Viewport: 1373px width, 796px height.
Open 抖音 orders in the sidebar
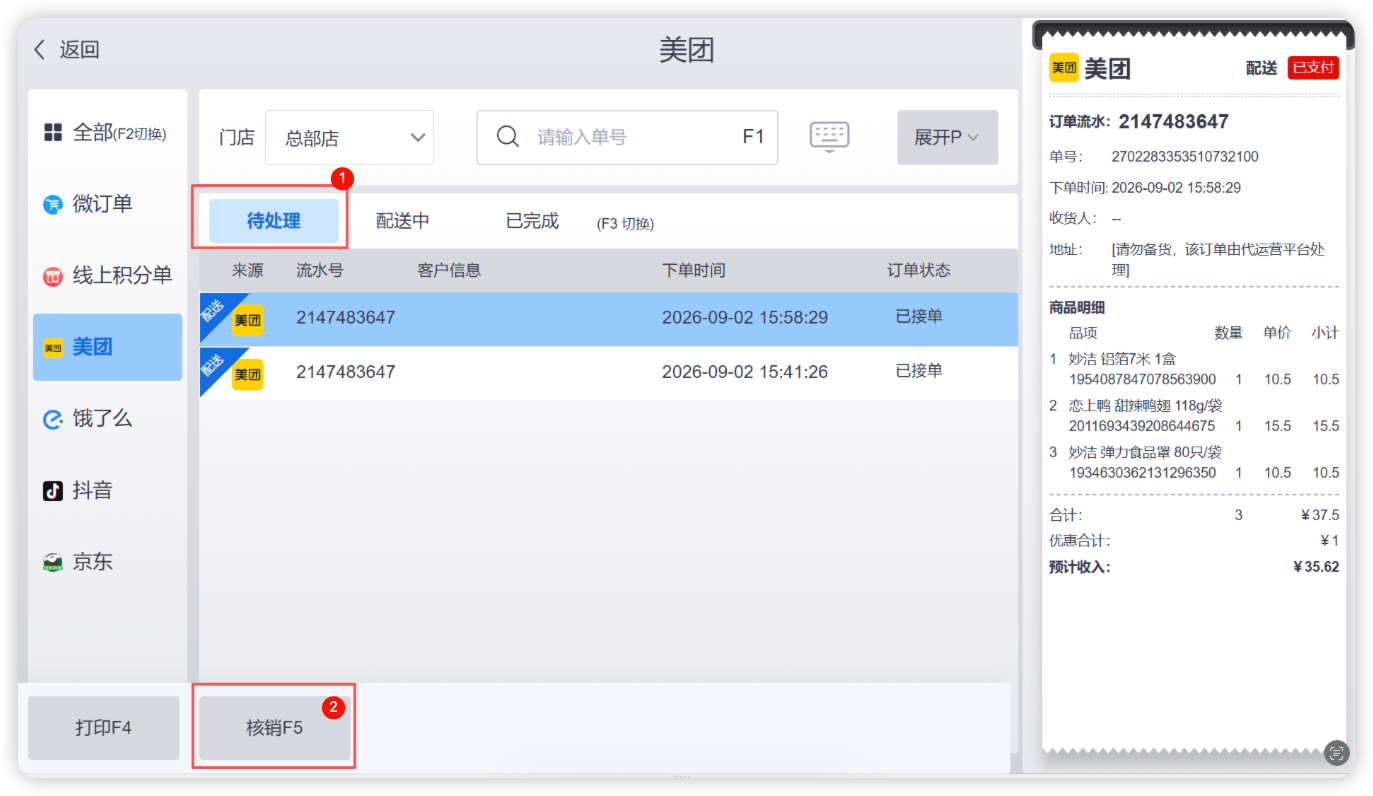(x=107, y=490)
